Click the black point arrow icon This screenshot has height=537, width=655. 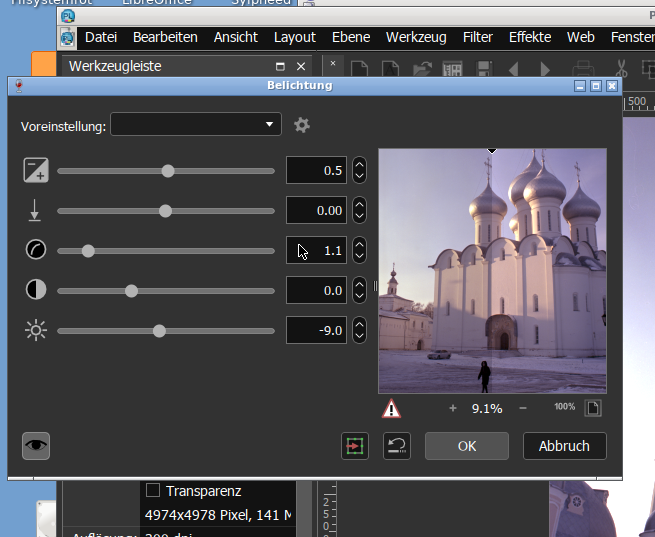(35, 210)
